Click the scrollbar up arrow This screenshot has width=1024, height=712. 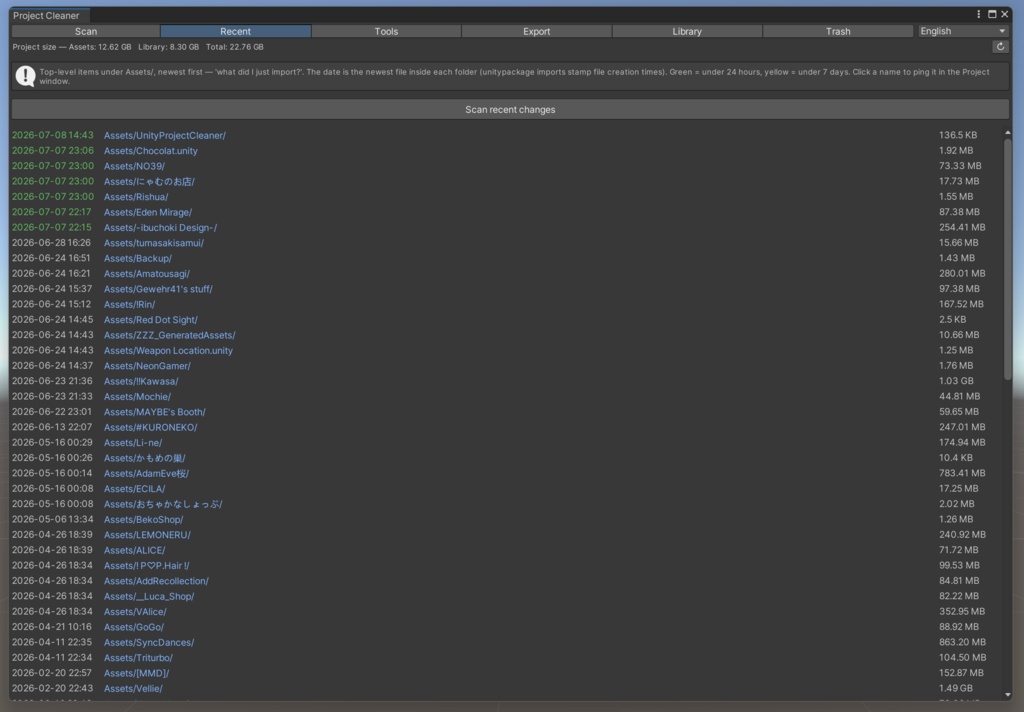pyautogui.click(x=1008, y=133)
